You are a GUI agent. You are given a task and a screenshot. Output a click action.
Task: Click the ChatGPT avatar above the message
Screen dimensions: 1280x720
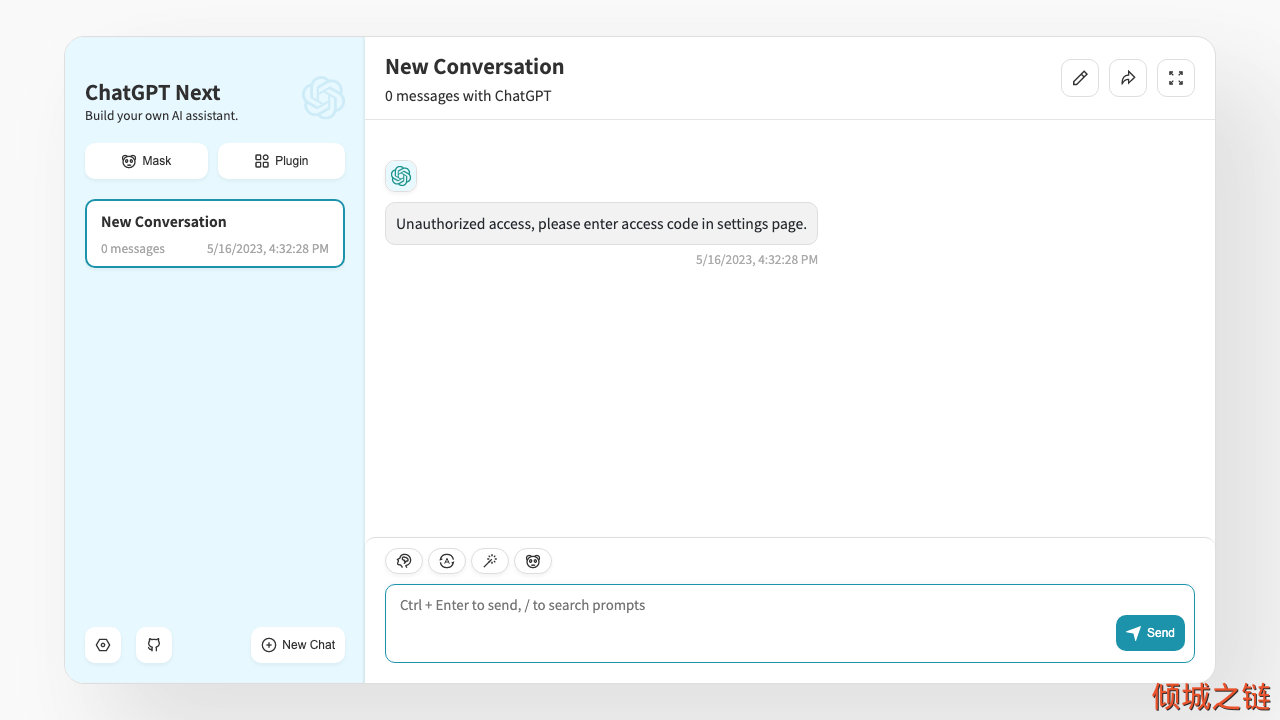401,176
